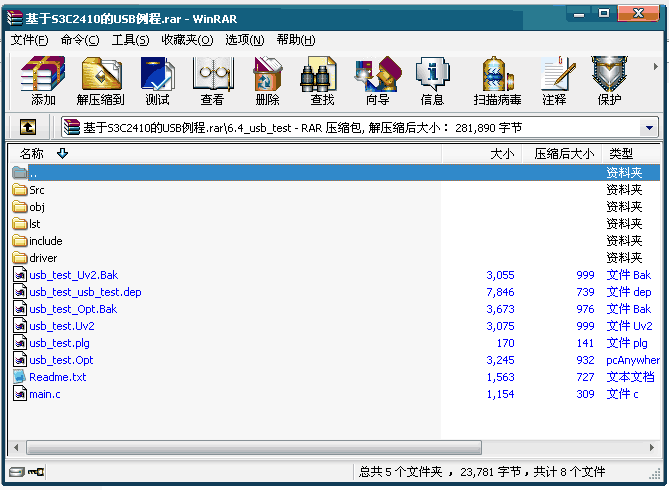Viewport: 669px width, 490px height.
Task: Click size value 1,563 for Readme.txt
Action: click(x=500, y=377)
